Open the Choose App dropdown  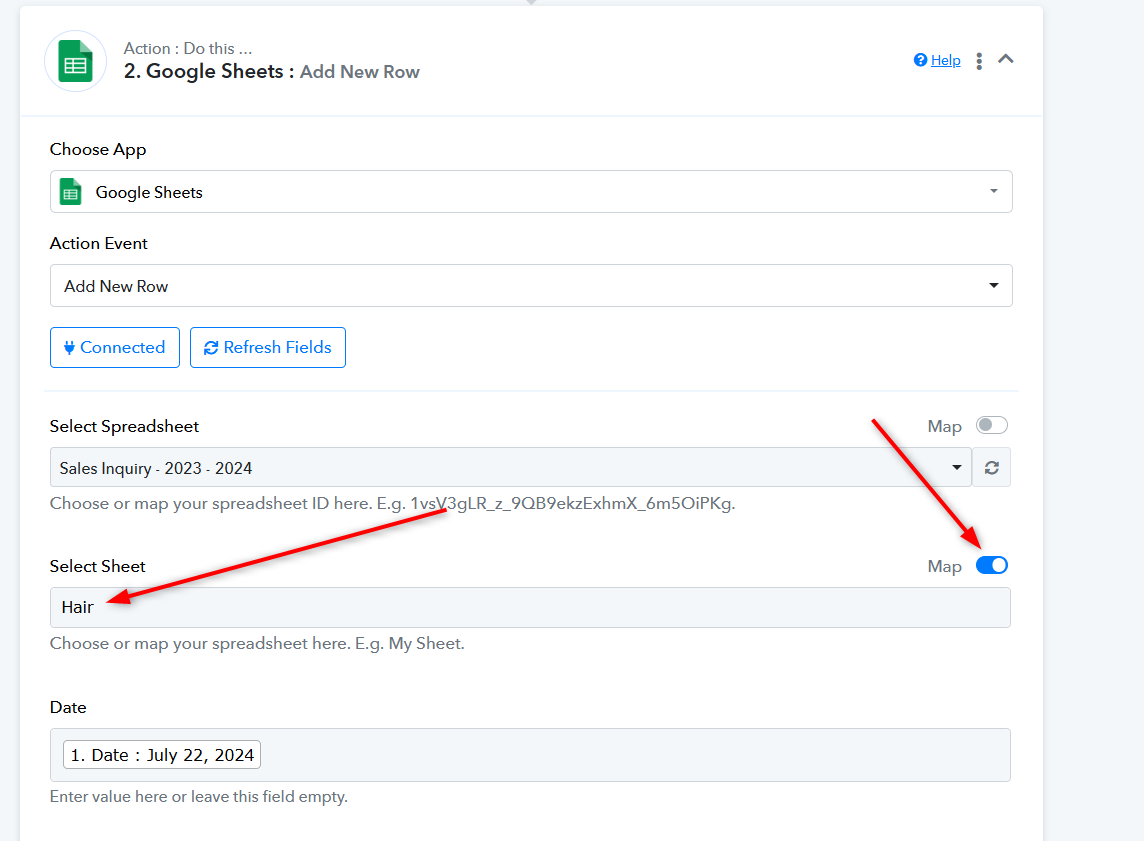click(531, 192)
